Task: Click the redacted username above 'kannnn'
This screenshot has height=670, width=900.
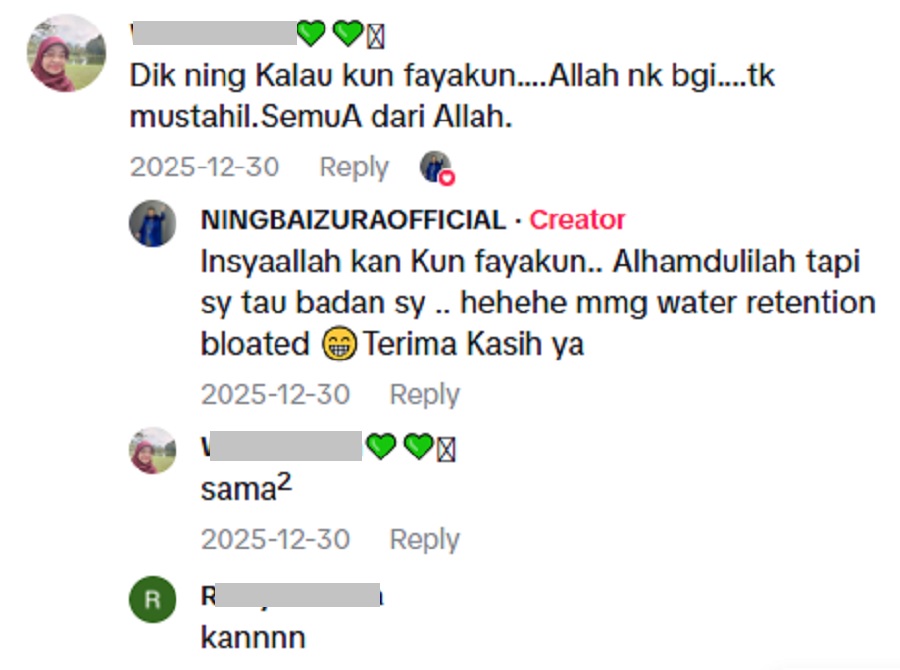Action: point(291,597)
